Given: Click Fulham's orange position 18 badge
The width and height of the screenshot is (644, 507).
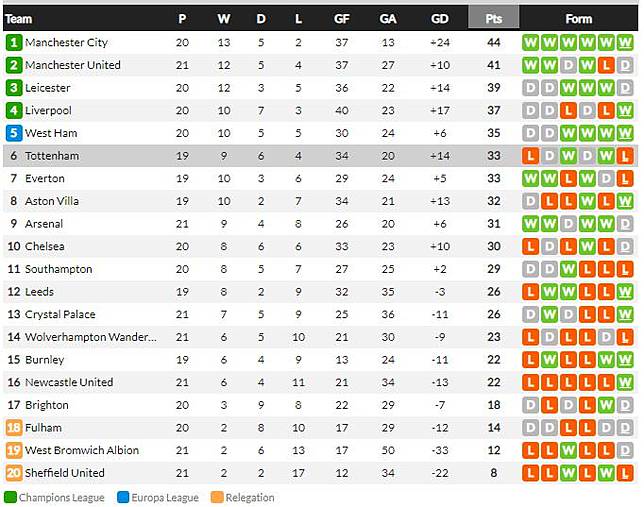Looking at the screenshot, I should tap(13, 428).
